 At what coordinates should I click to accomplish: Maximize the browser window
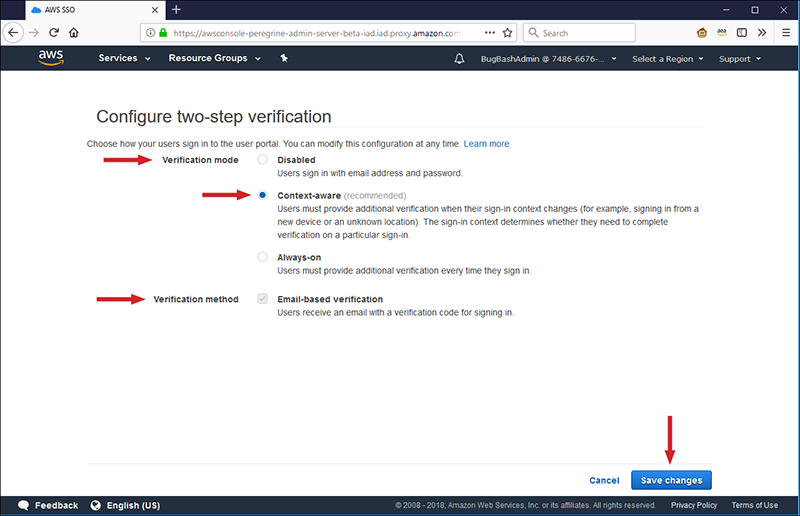pos(755,10)
